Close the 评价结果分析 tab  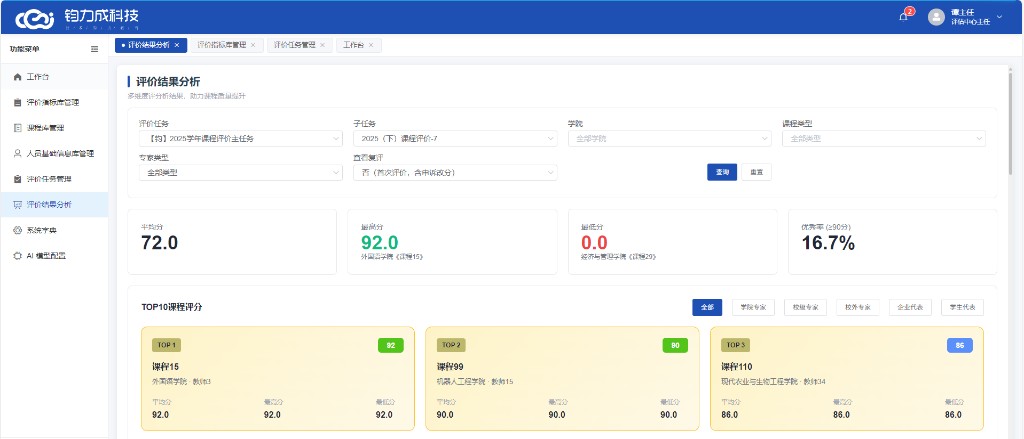coord(177,45)
